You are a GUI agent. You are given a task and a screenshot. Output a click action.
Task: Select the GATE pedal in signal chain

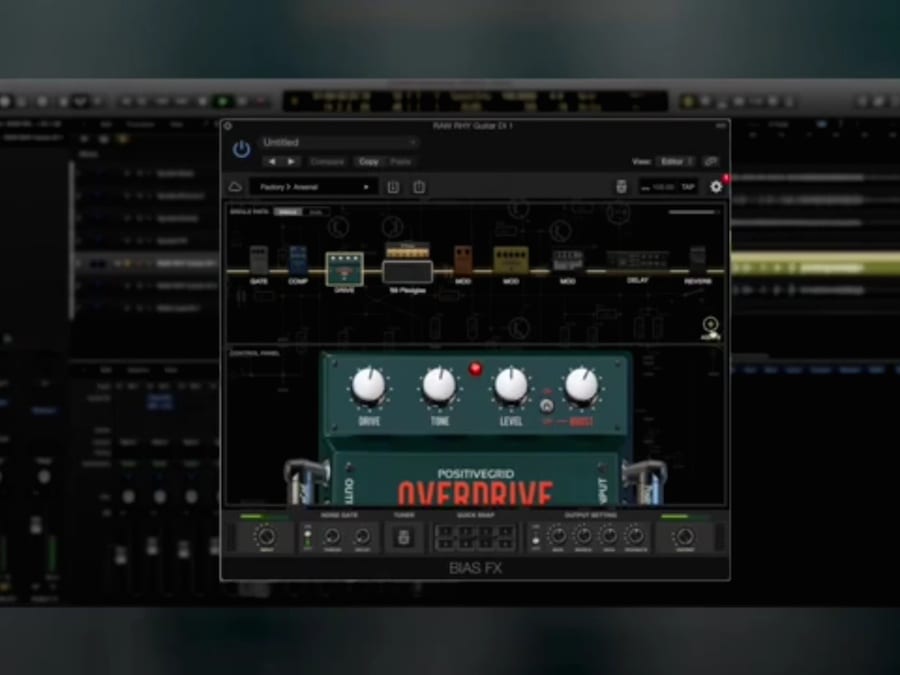coord(259,260)
